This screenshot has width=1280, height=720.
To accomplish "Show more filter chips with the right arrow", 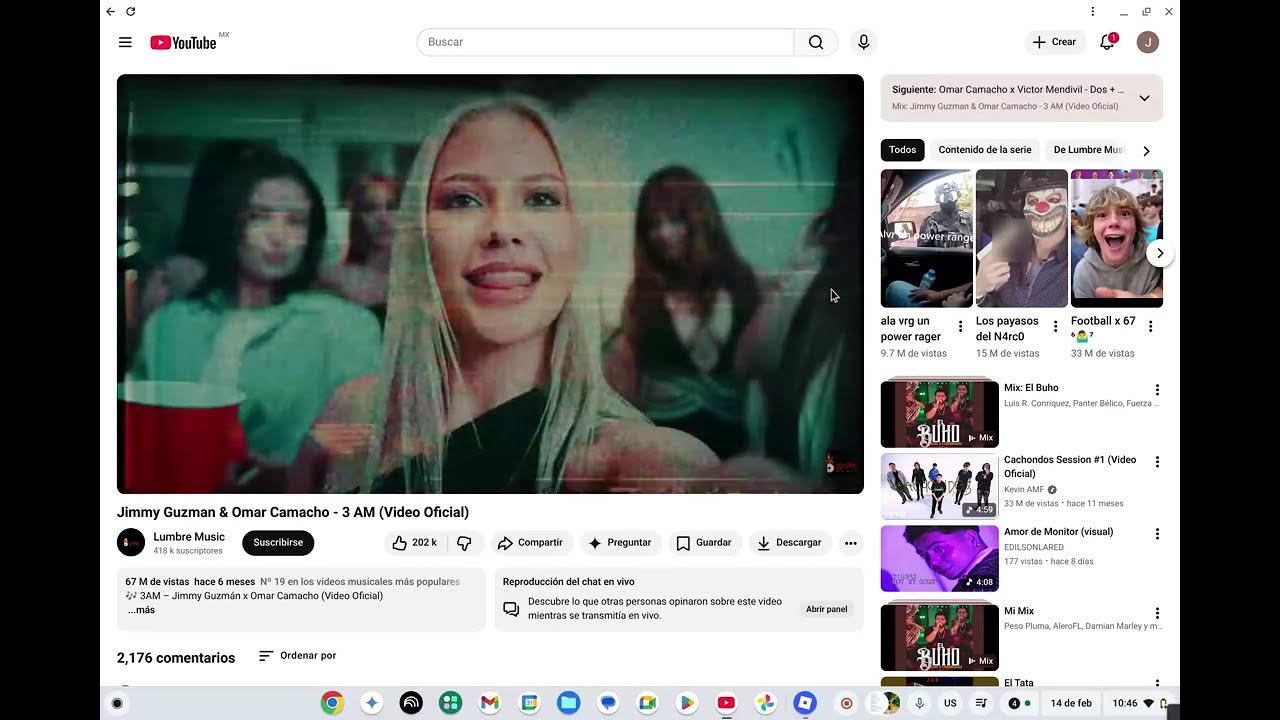I will [1146, 151].
